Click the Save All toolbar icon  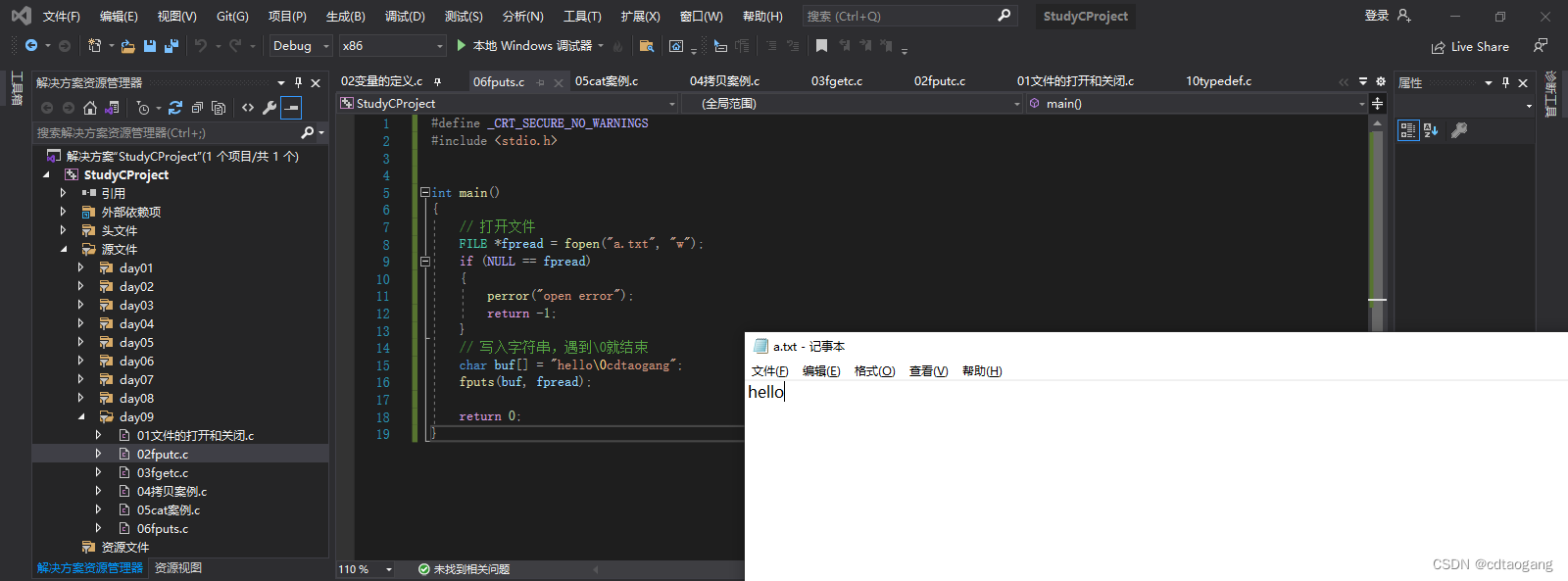point(171,46)
